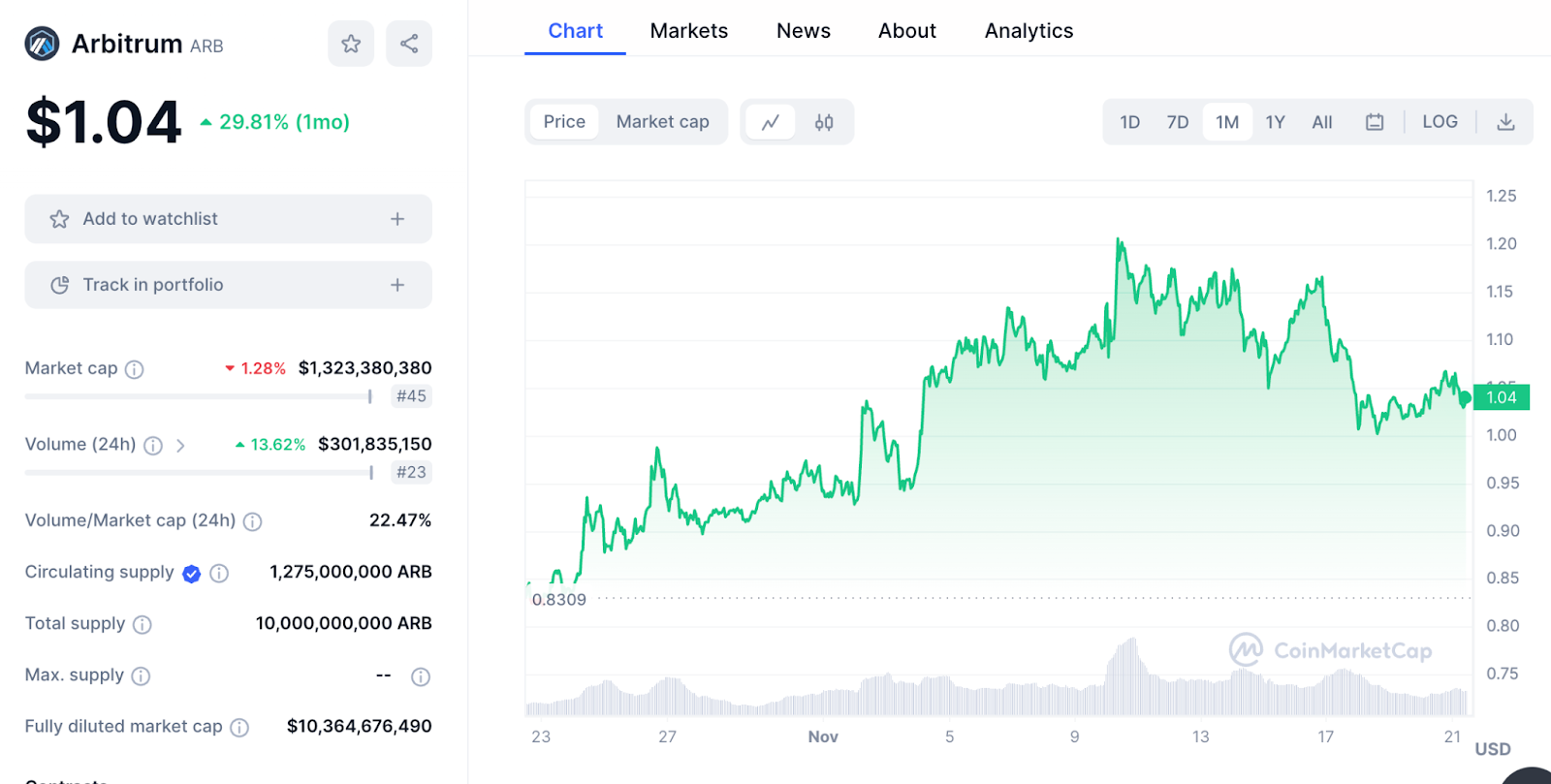Select Price chart mode
The width and height of the screenshot is (1551, 784).
tap(564, 122)
